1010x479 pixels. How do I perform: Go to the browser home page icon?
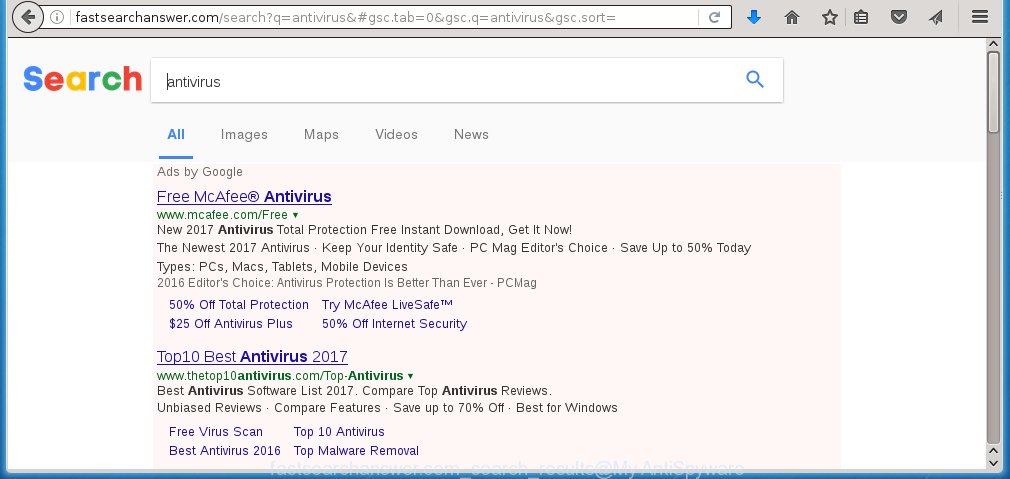click(792, 17)
